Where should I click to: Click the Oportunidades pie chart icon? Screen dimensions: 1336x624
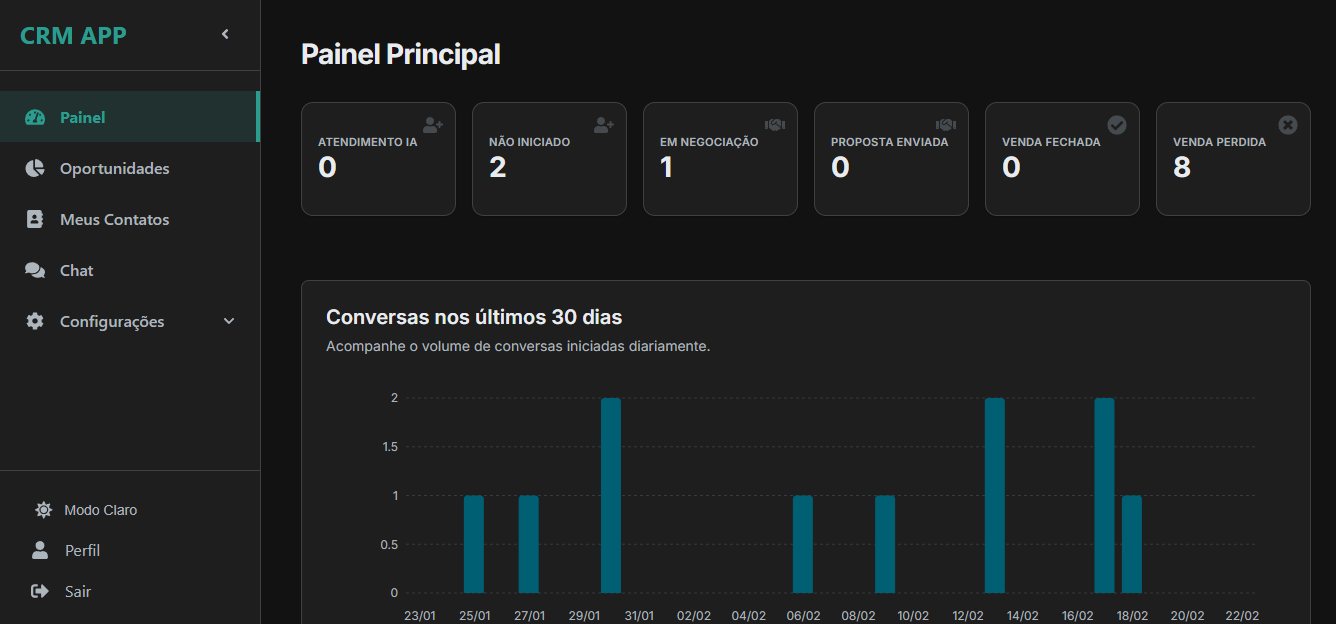coord(35,168)
